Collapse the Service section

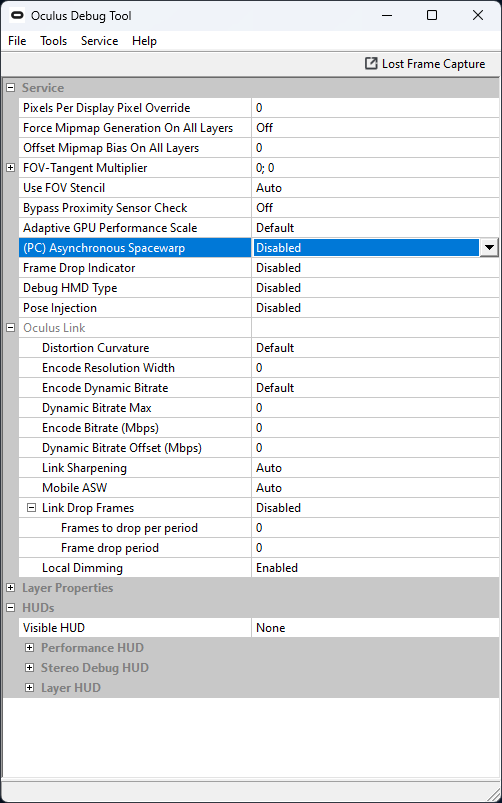pos(10,88)
